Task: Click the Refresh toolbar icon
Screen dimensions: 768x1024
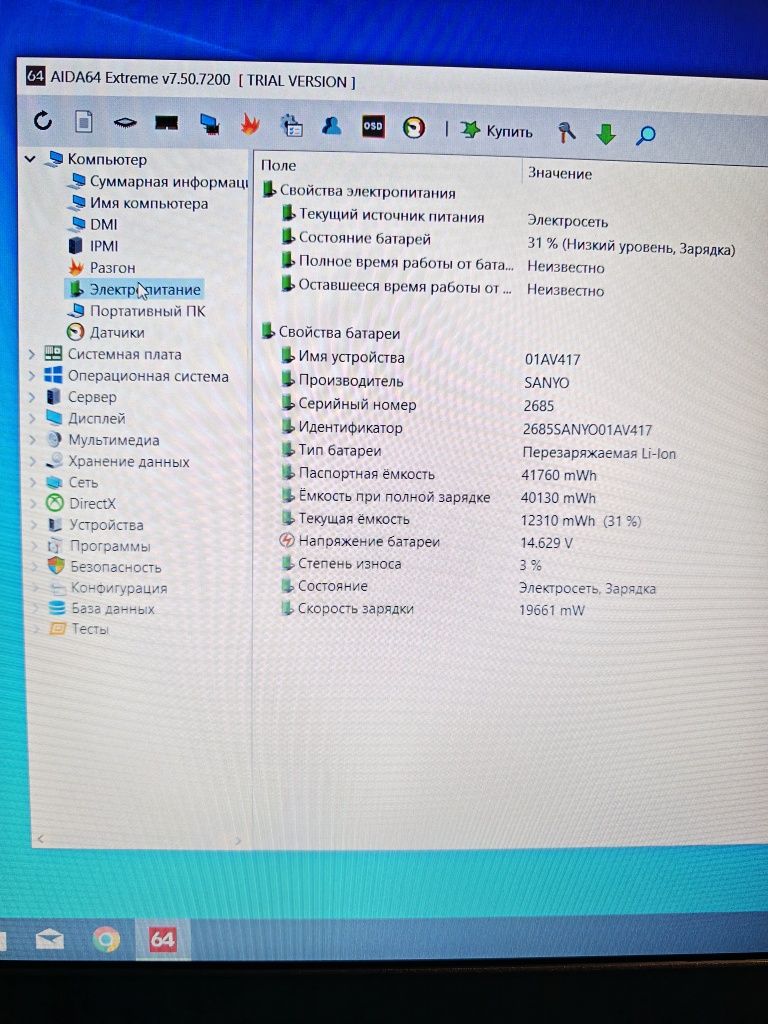Action: (43, 120)
